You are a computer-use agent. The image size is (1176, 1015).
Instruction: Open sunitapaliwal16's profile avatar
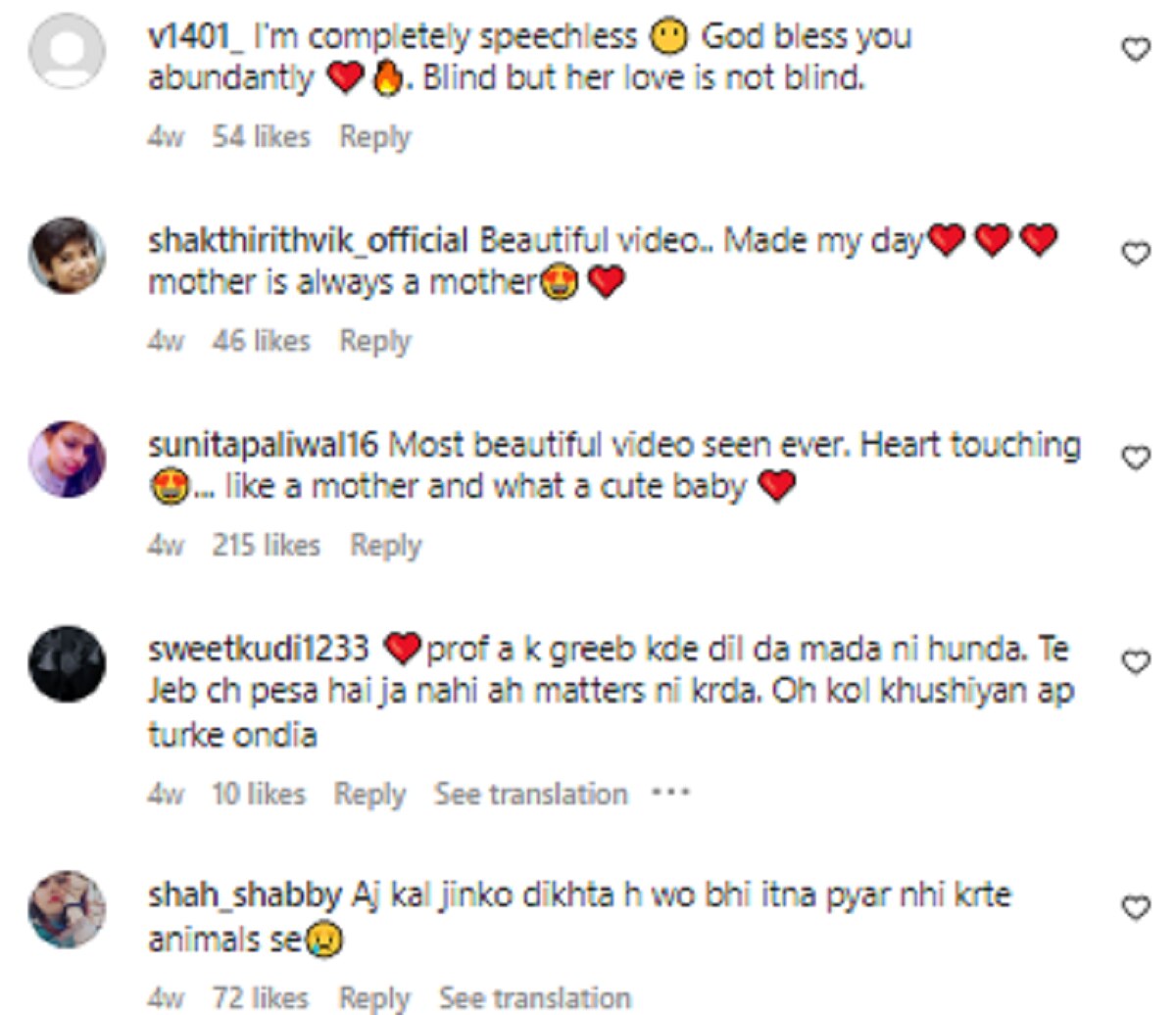coord(67,459)
